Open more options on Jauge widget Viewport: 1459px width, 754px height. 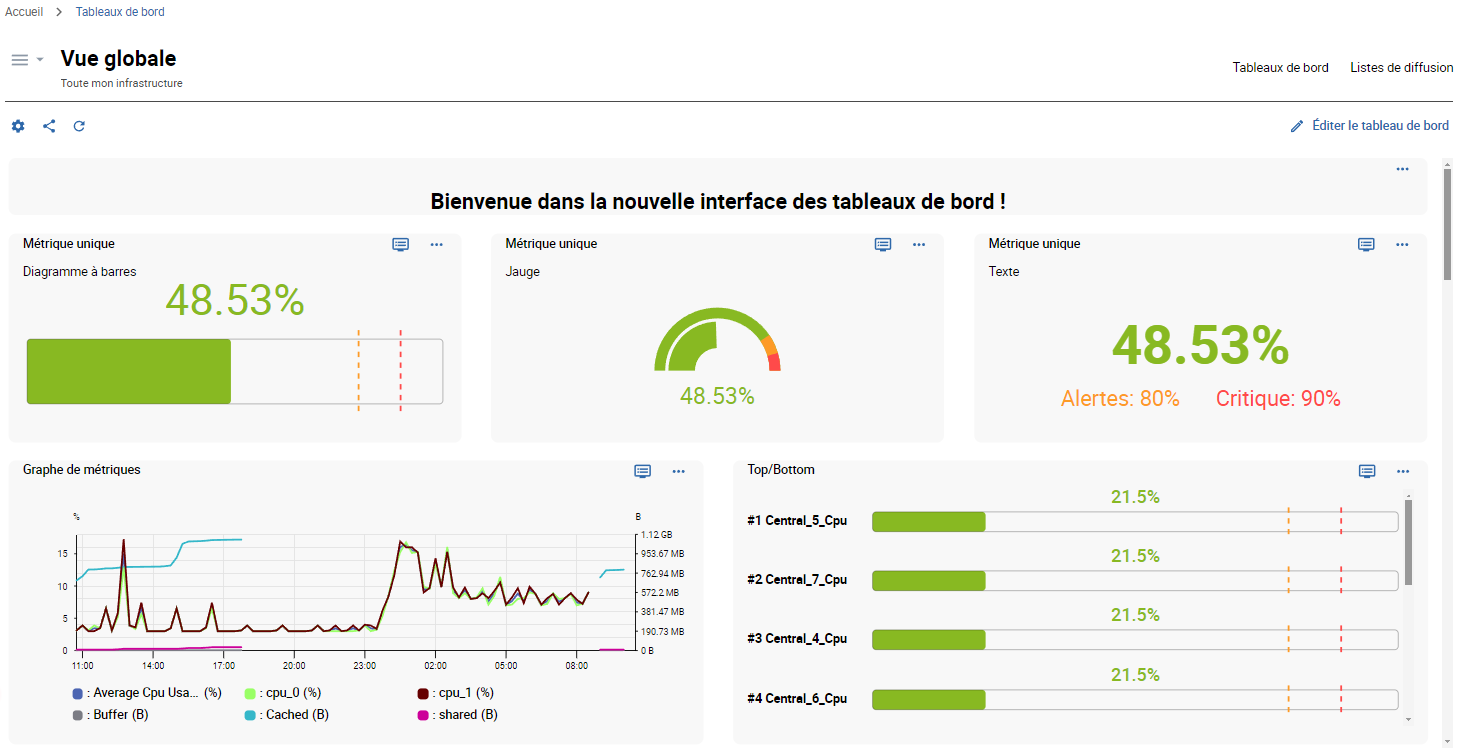(x=919, y=244)
